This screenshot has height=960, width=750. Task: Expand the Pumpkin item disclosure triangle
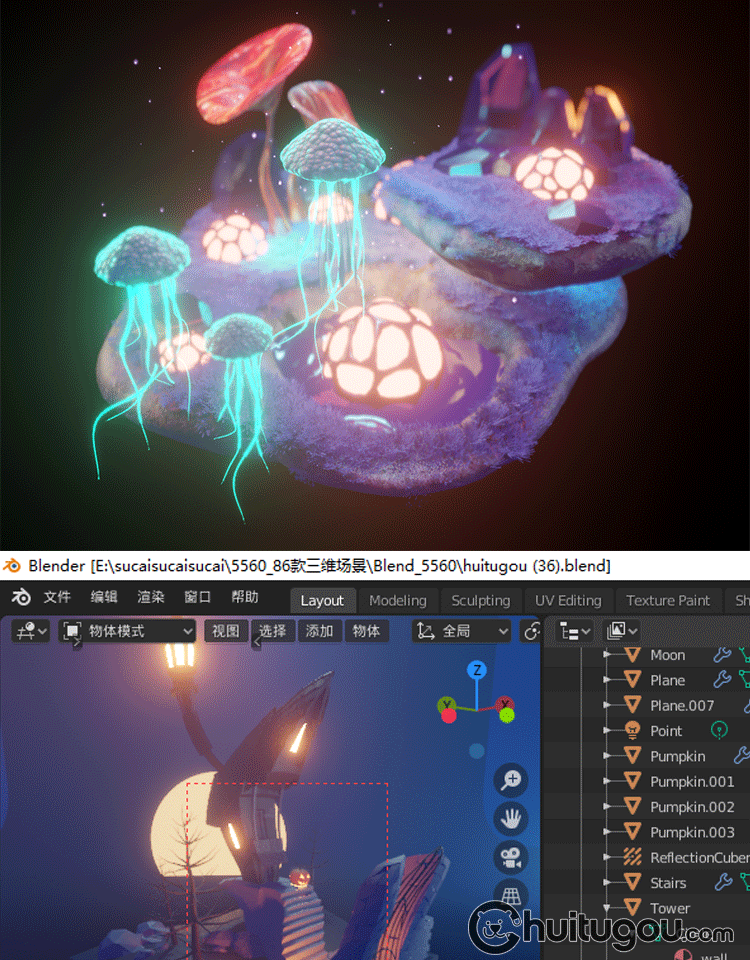tap(607, 757)
